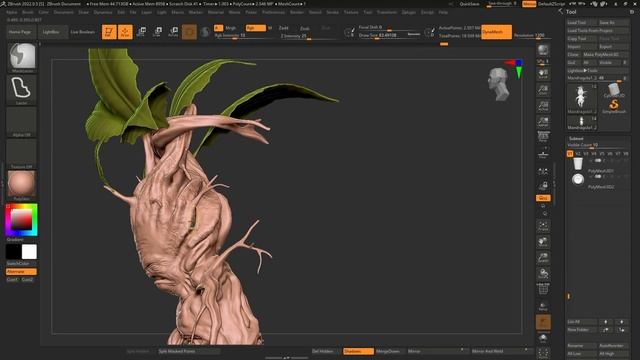
Task: Open the Texture Off selector box
Action: coord(22,153)
